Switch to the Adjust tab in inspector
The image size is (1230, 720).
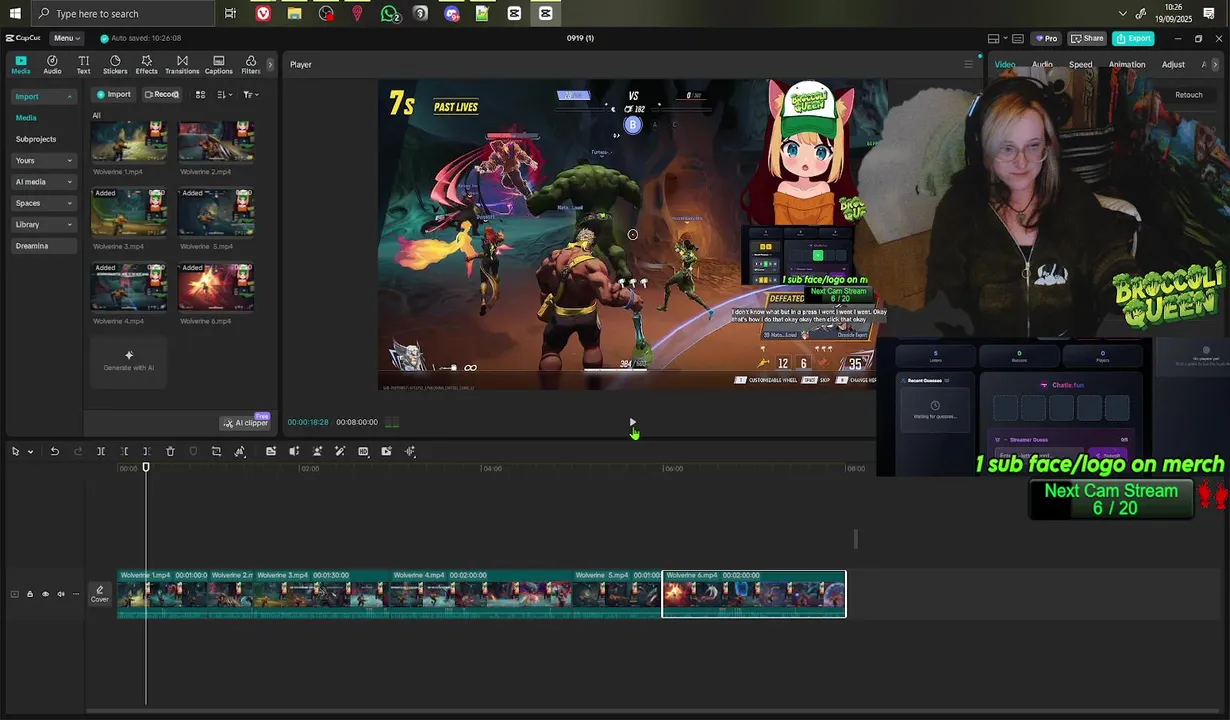[x=1173, y=64]
